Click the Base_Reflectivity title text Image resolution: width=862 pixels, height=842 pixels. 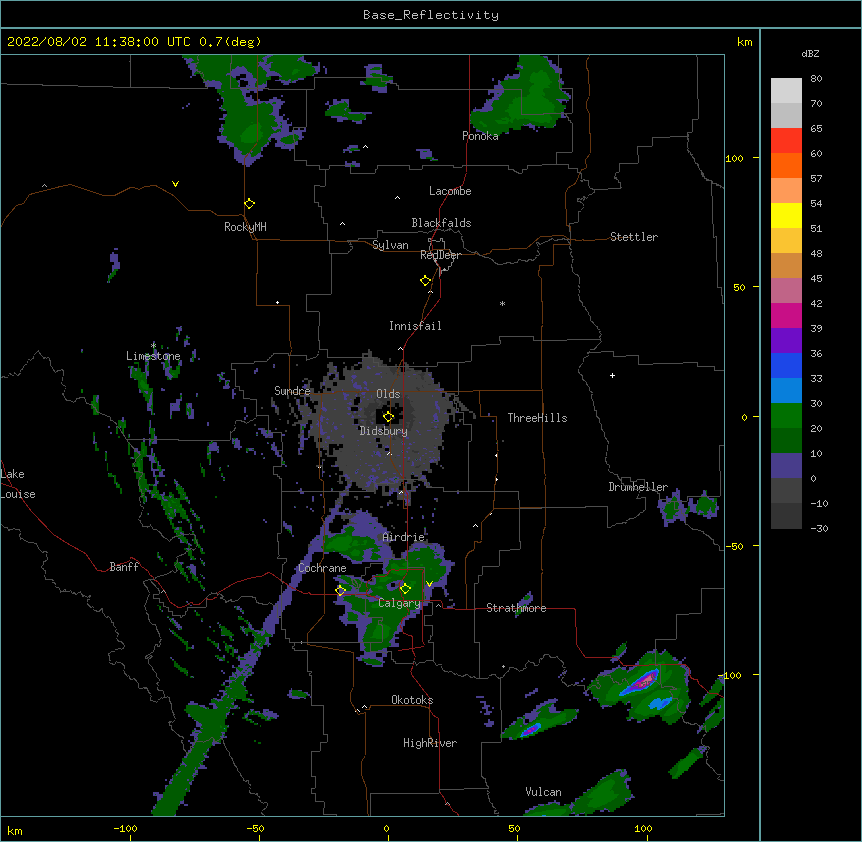coord(431,15)
